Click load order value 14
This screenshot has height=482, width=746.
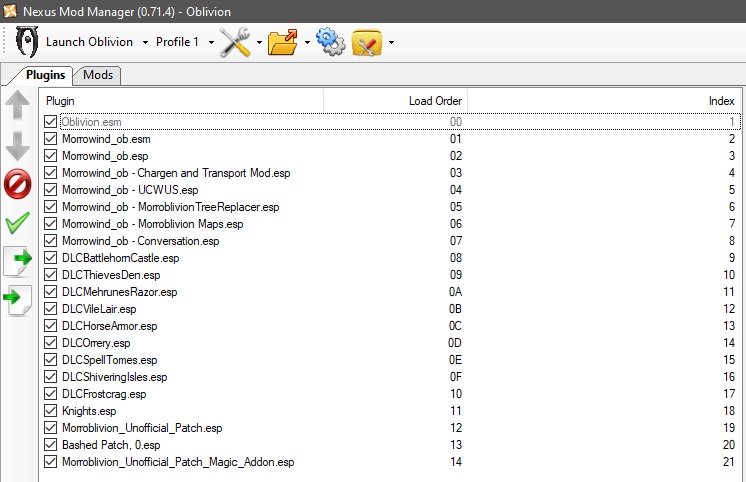[x=456, y=462]
